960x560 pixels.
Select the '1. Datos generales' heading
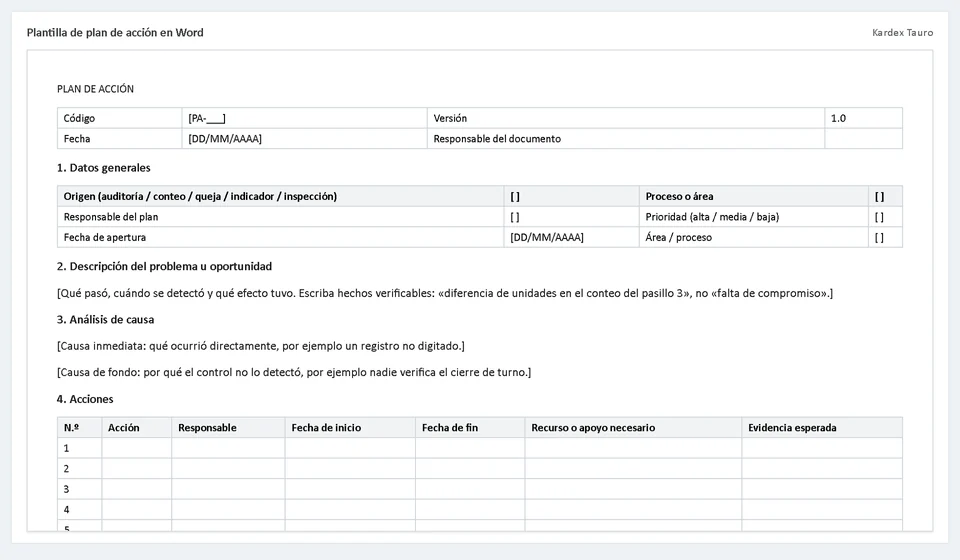click(103, 168)
